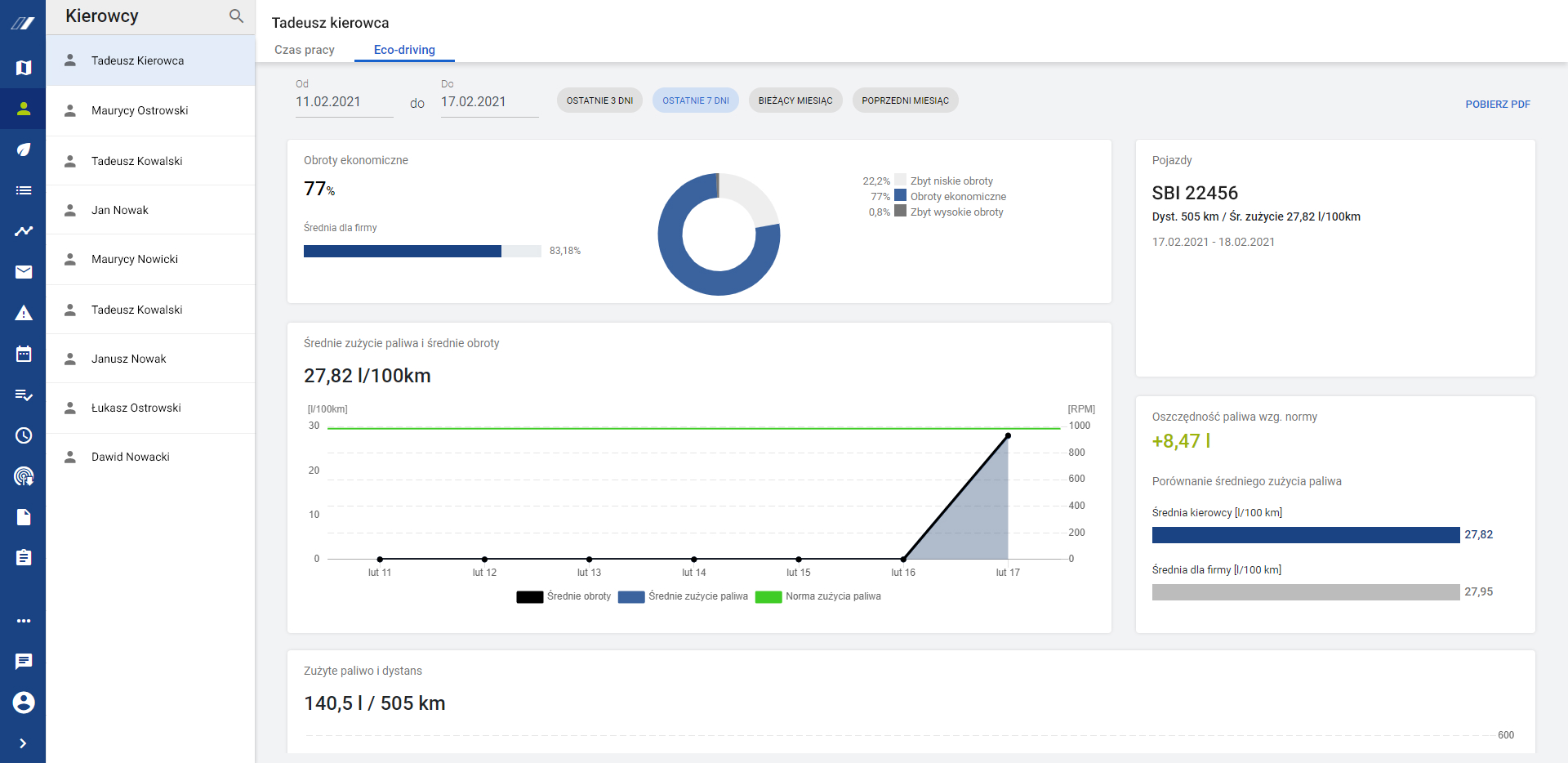1568x763 pixels.
Task: Toggle Norma zużycia paliwa legend item
Action: (x=818, y=596)
